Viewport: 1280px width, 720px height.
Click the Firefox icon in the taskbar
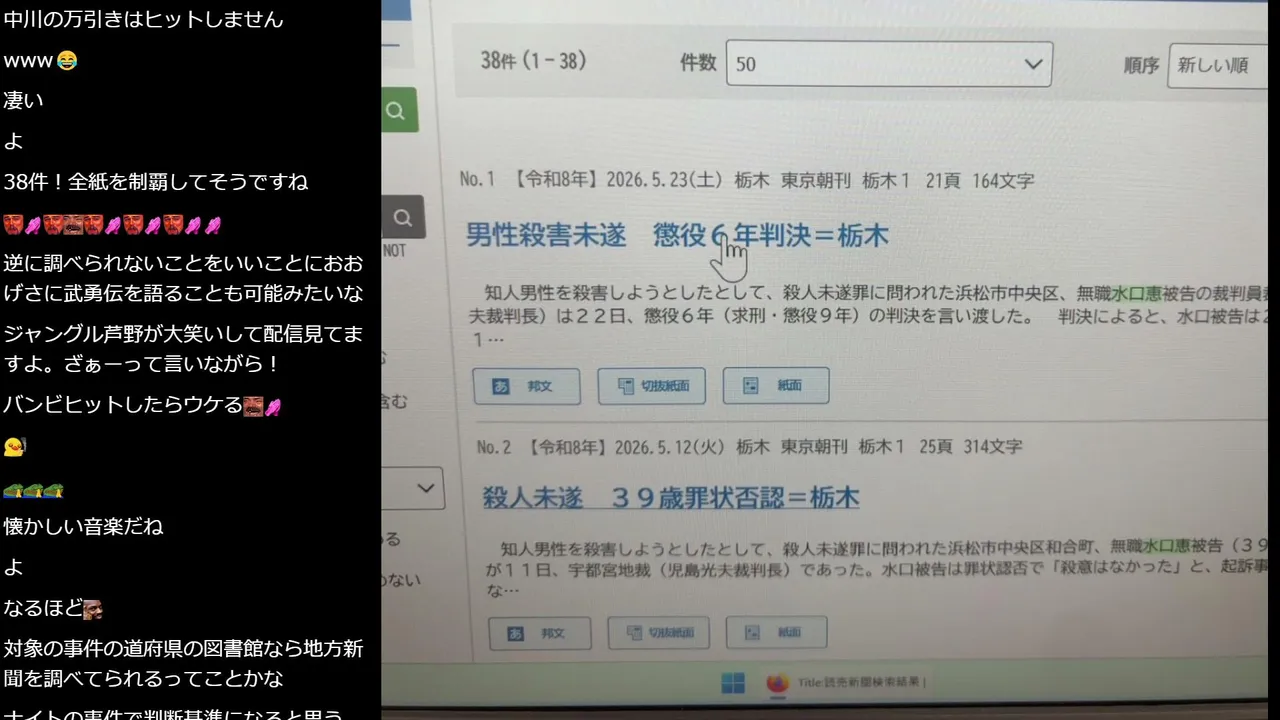coord(777,684)
